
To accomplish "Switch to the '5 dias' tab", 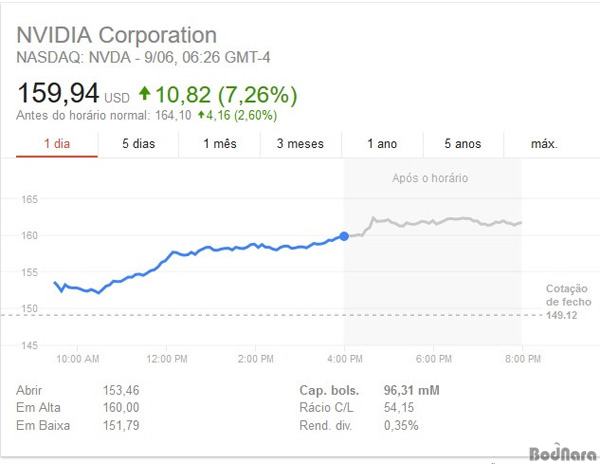I will point(138,144).
